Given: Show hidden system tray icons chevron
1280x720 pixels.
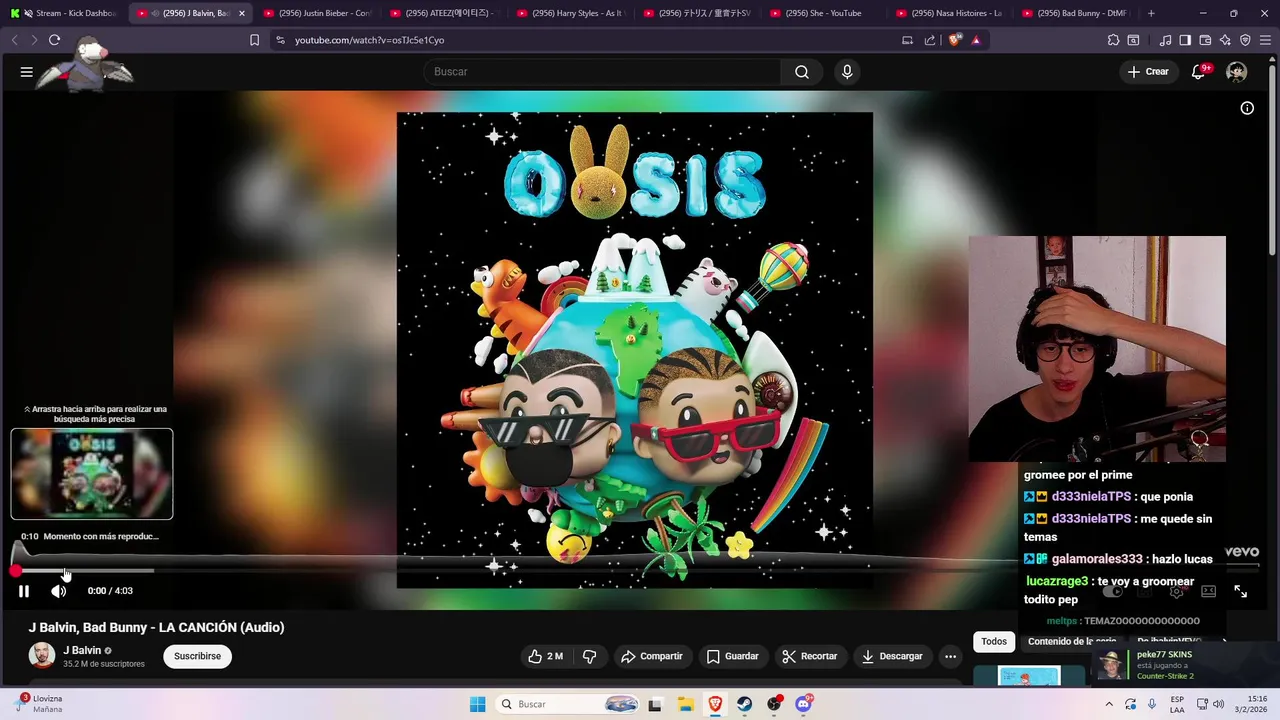Looking at the screenshot, I should click(1109, 704).
